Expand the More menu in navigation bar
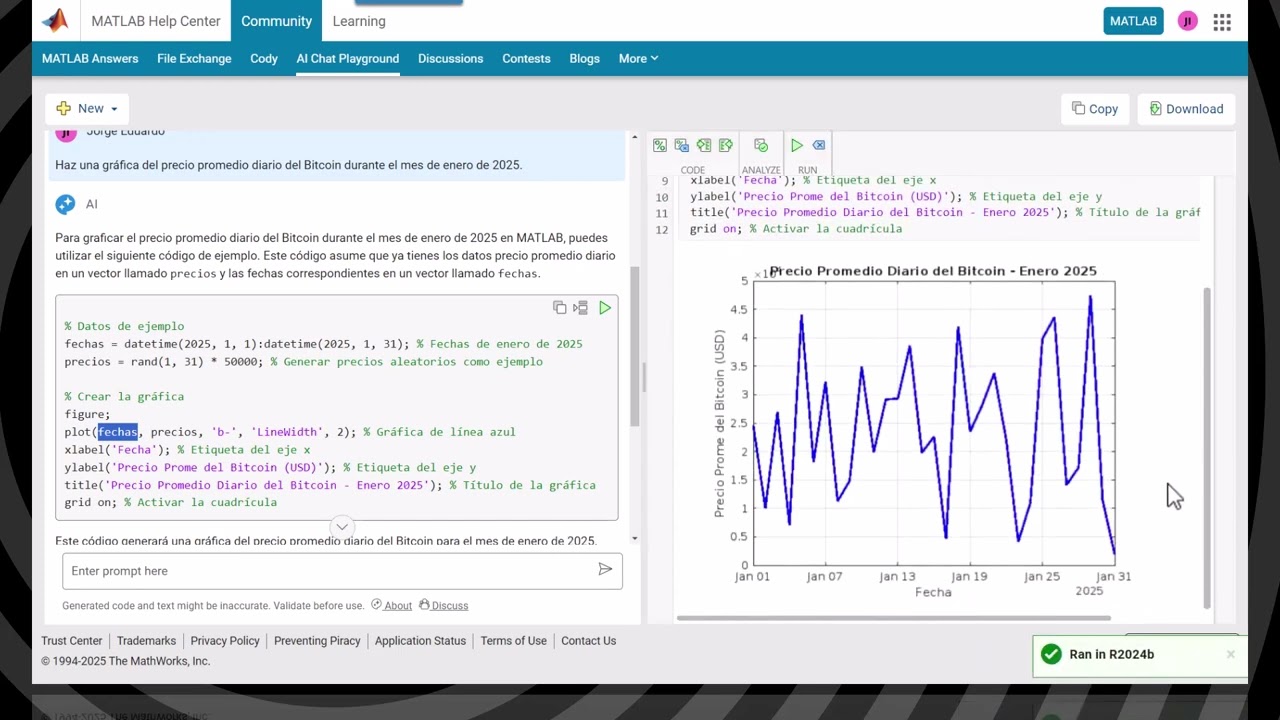This screenshot has height=720, width=1280. [x=638, y=58]
